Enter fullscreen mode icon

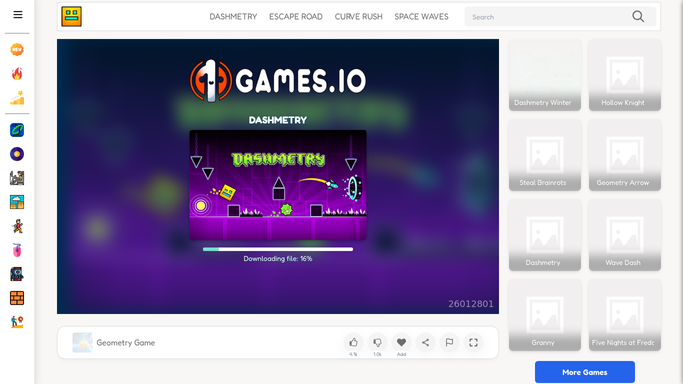click(473, 343)
